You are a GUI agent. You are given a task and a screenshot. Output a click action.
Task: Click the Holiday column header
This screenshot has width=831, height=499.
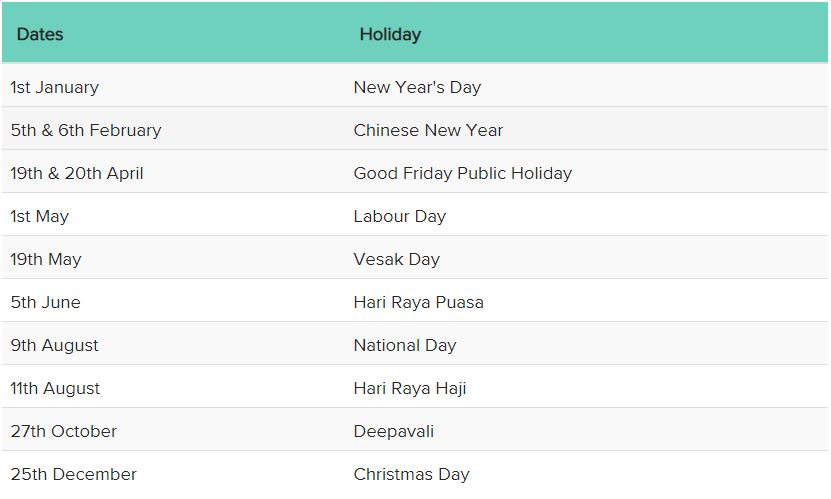[390, 34]
